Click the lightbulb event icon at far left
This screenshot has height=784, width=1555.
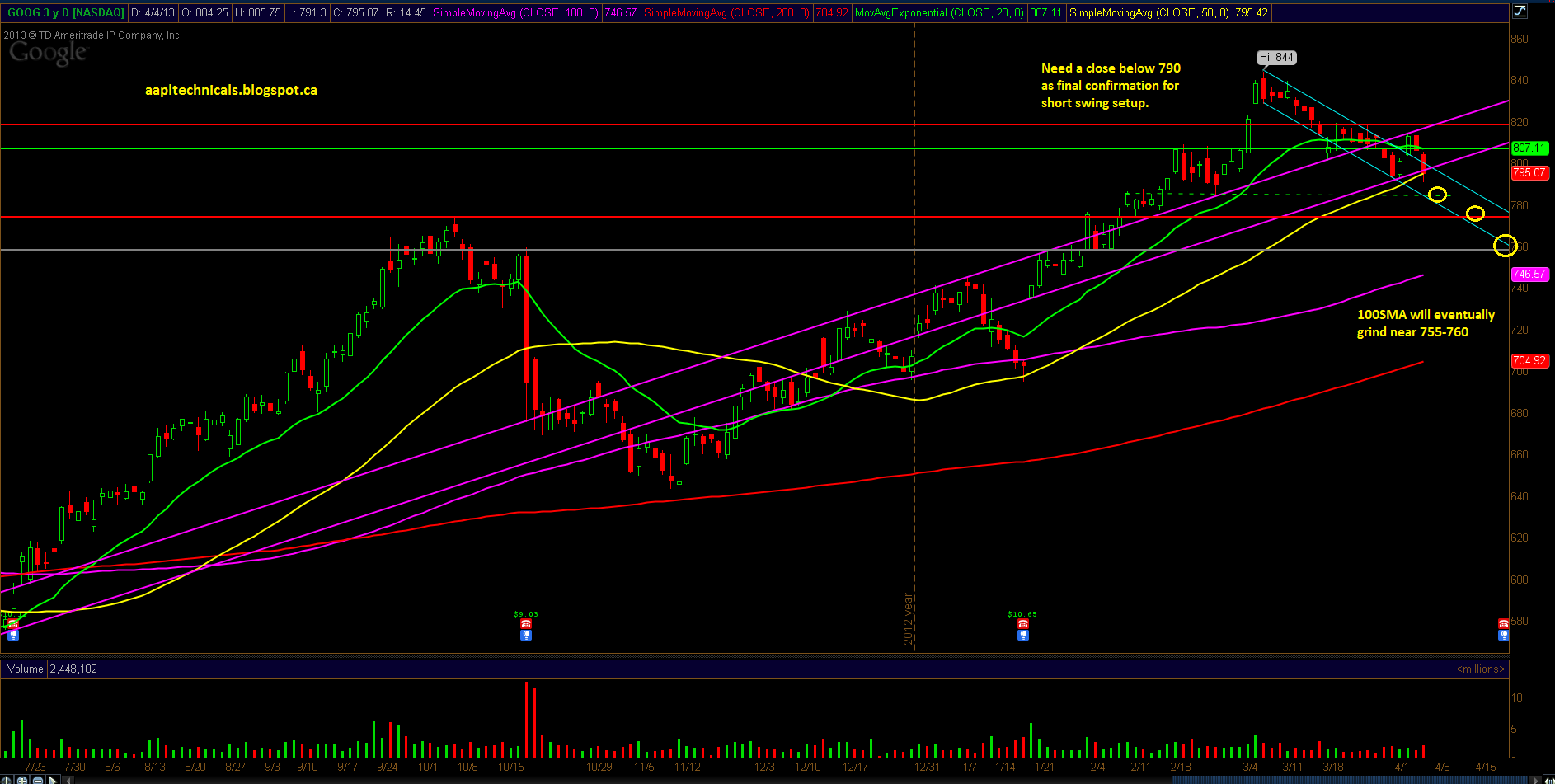point(13,635)
